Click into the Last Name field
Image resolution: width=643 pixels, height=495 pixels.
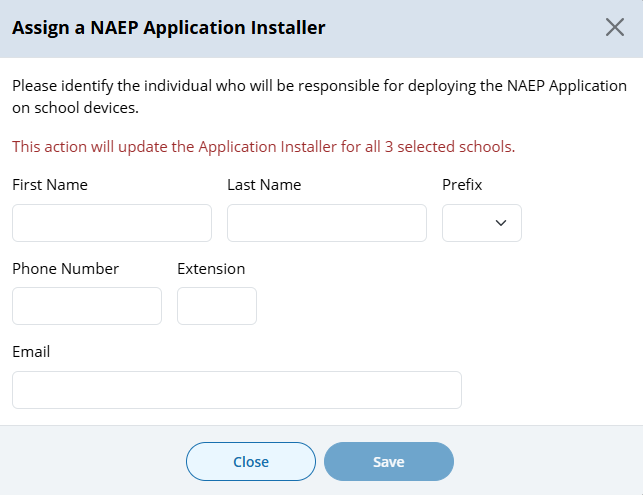click(327, 223)
